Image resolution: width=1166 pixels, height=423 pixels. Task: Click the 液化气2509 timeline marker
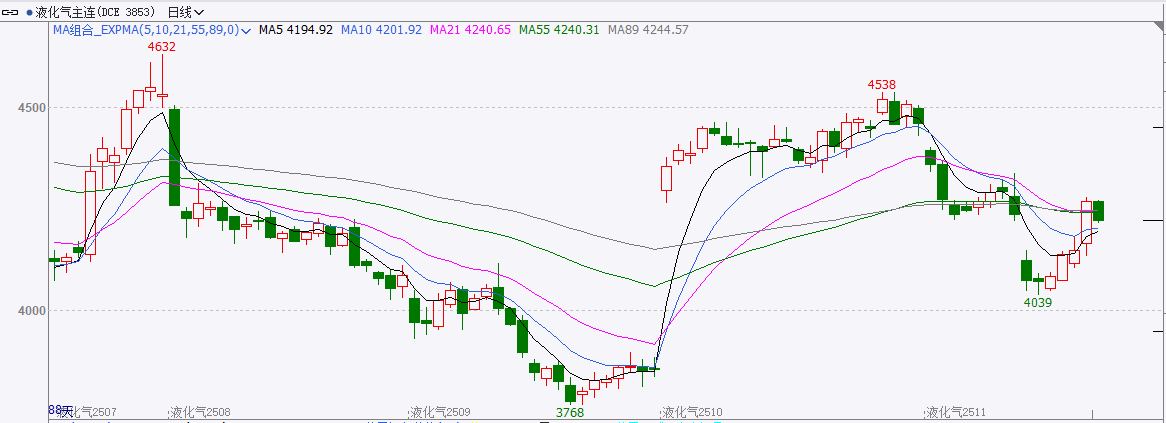(440, 412)
